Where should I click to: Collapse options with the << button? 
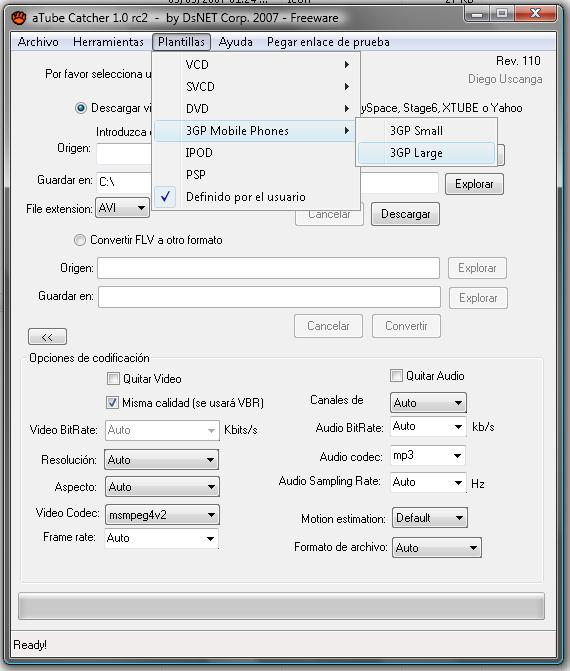pyautogui.click(x=48, y=337)
